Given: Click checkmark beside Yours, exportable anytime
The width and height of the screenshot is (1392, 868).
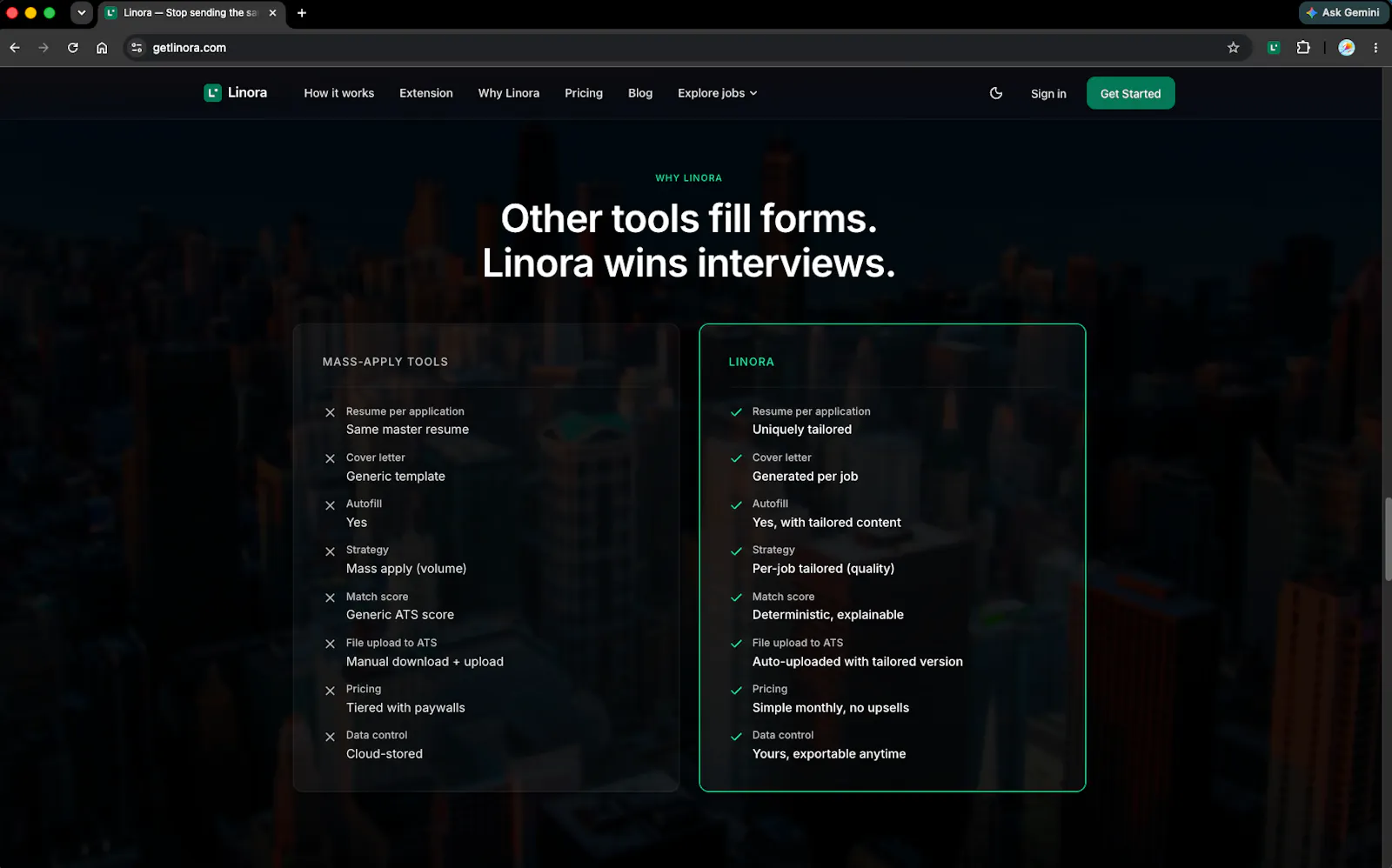Looking at the screenshot, I should pyautogui.click(x=736, y=736).
